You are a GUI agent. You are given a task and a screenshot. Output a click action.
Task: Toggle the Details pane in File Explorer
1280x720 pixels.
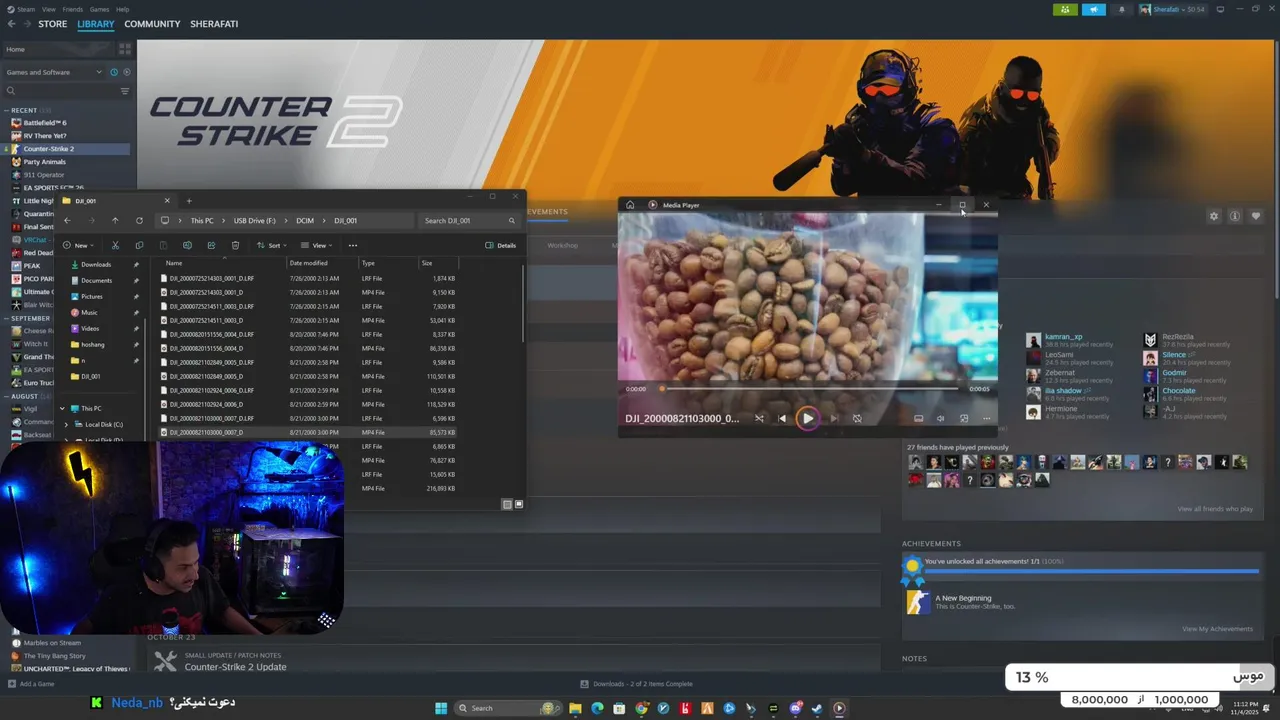(501, 245)
